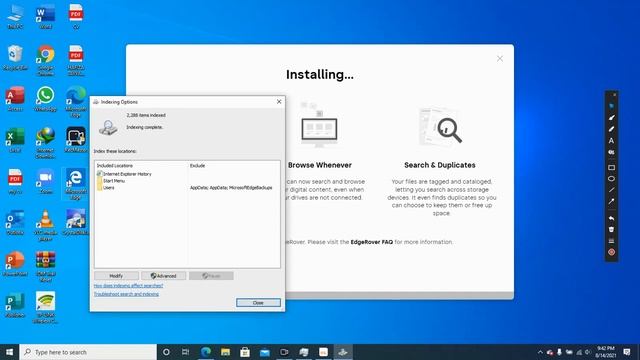Pick the blue color dot in the annotation toolbar
This screenshot has width=640, height=360.
point(611,106)
